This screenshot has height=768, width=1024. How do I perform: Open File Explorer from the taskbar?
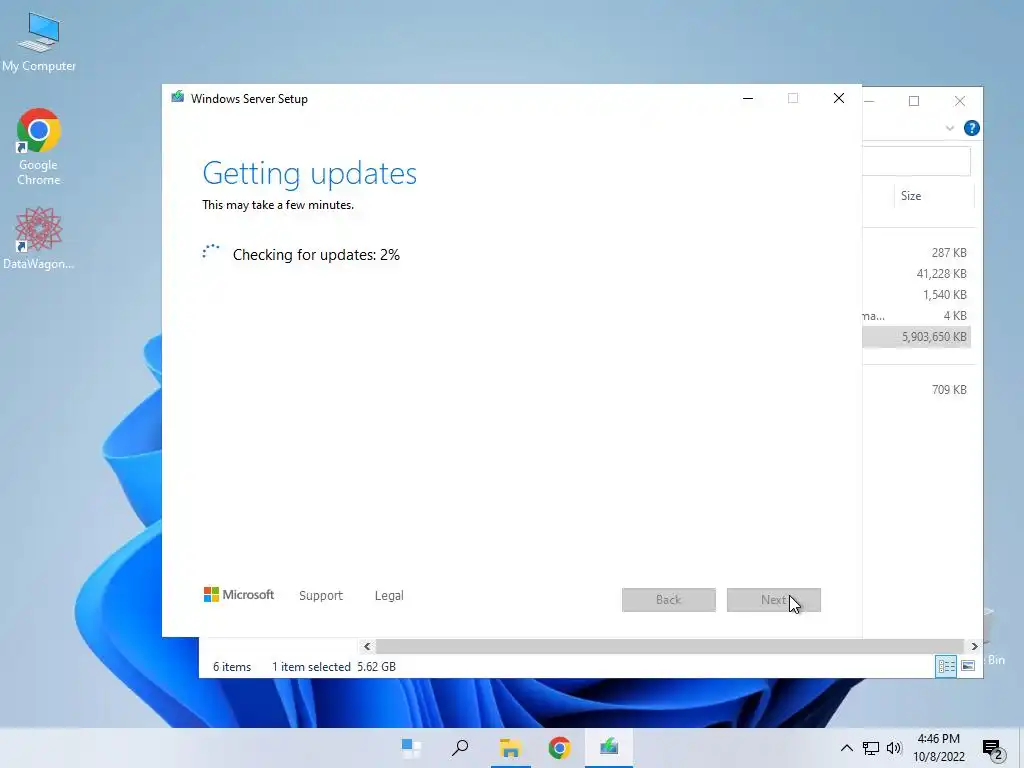[x=510, y=748]
